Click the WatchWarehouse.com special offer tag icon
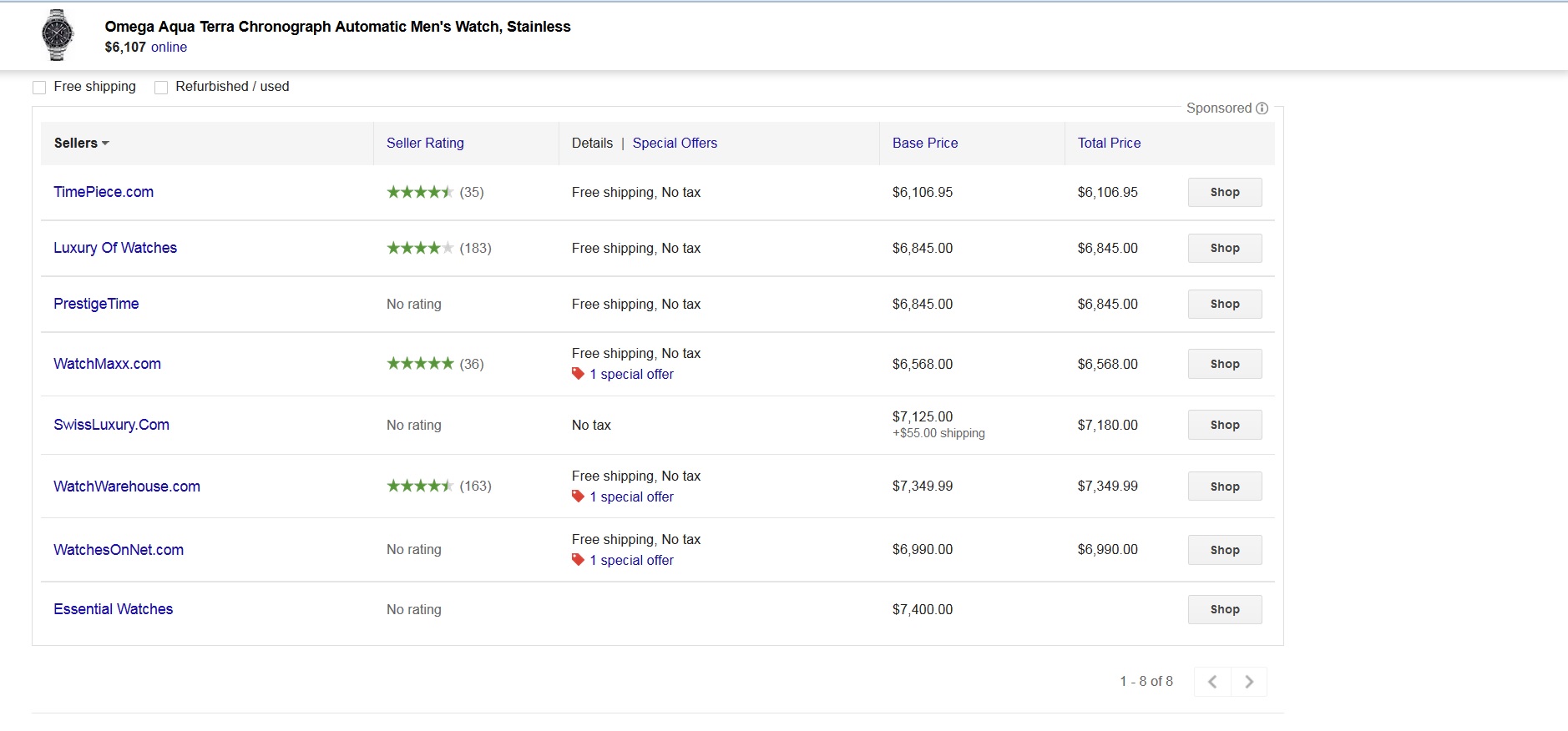Screen dimensions: 1568x731 click(x=578, y=497)
